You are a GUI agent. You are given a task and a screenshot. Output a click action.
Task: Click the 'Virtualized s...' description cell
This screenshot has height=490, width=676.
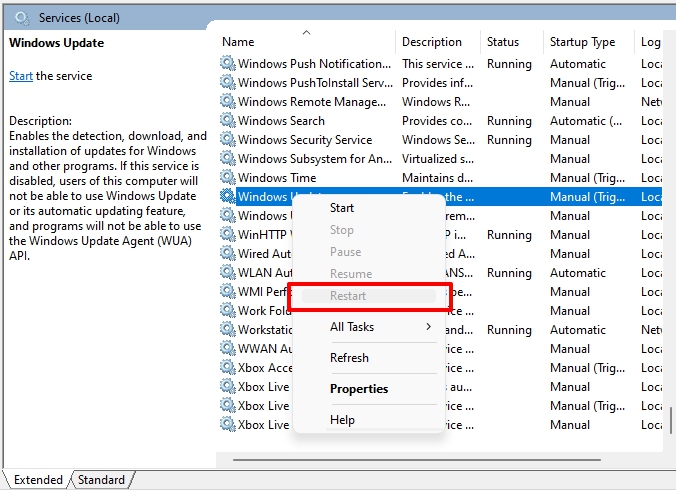tap(438, 159)
